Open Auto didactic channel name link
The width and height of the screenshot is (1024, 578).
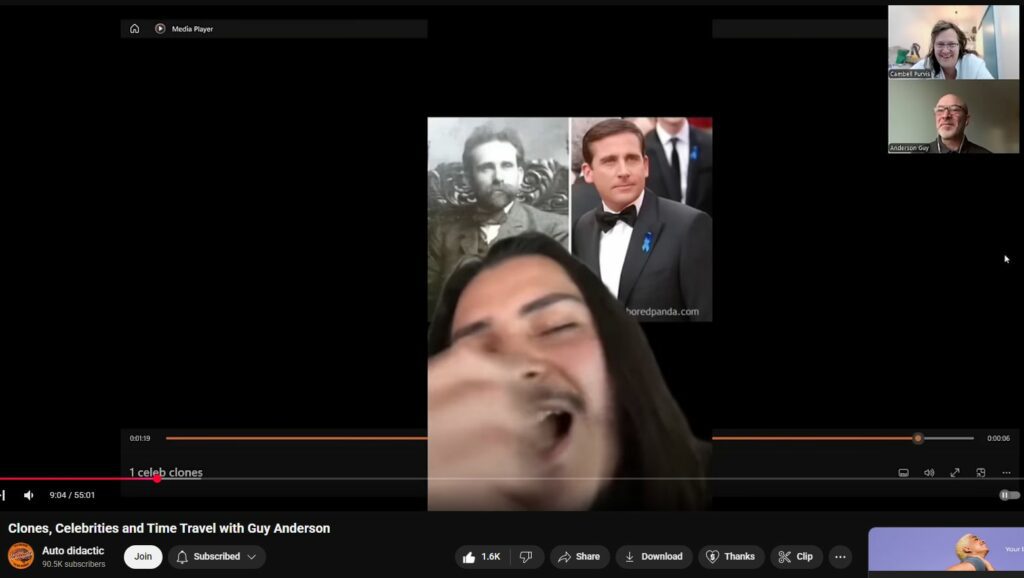pos(73,551)
